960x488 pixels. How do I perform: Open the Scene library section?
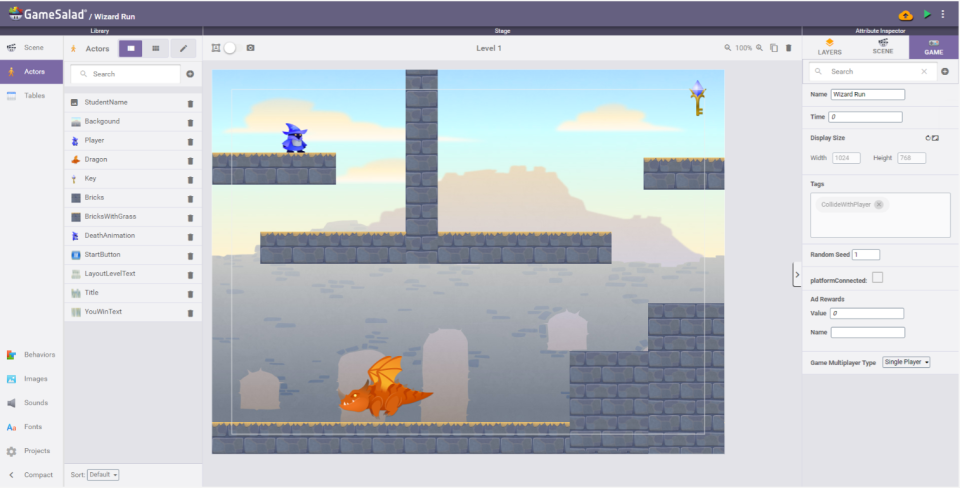[31, 48]
